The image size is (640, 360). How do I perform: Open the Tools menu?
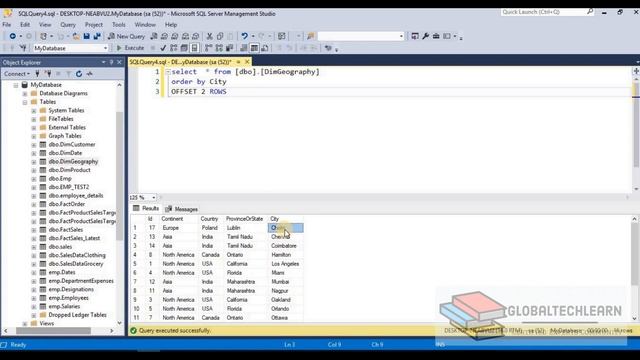[x=119, y=25]
